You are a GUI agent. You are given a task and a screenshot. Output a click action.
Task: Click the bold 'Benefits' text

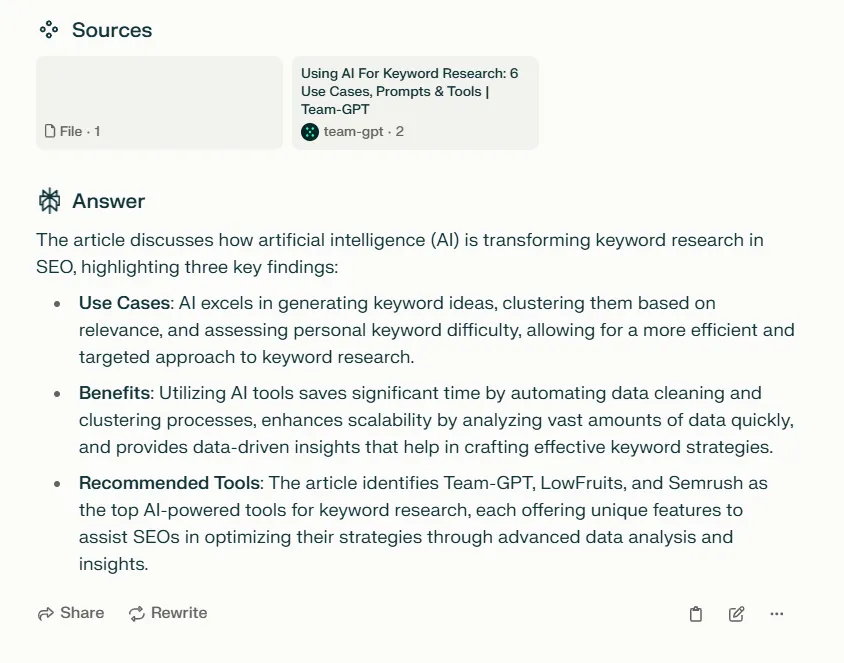coord(114,393)
